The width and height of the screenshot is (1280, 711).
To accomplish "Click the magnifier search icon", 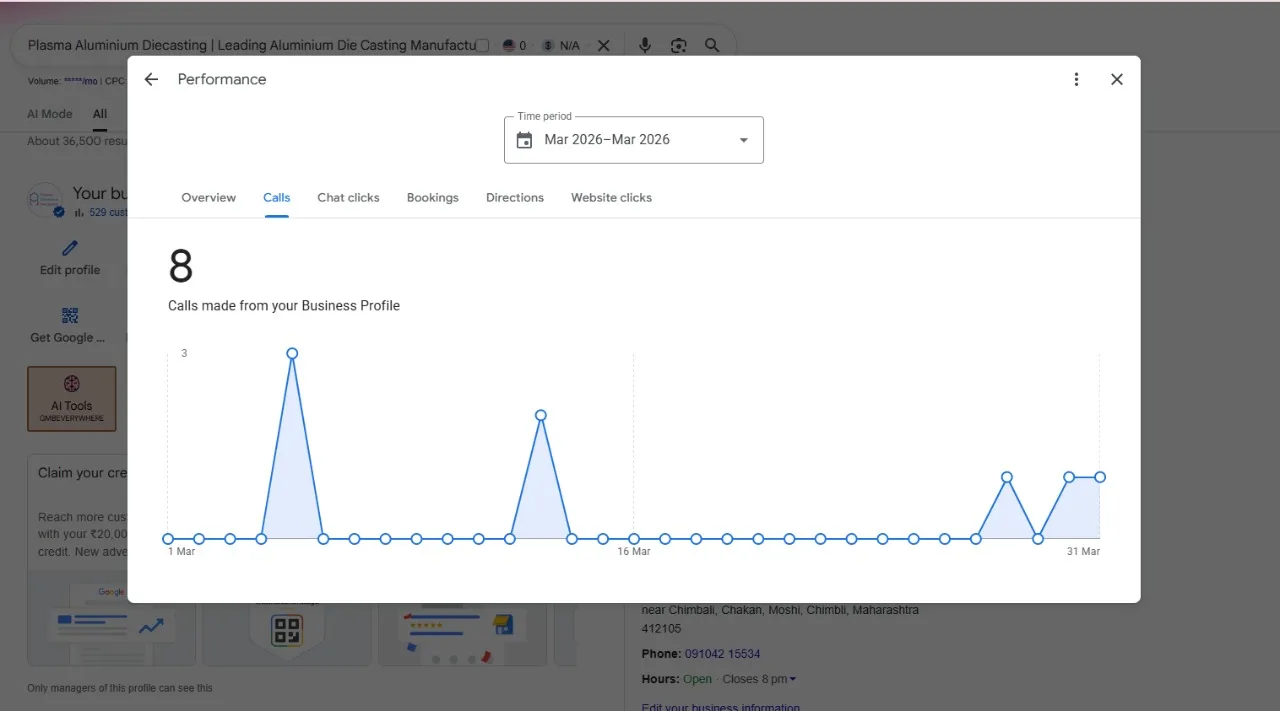I will point(712,45).
